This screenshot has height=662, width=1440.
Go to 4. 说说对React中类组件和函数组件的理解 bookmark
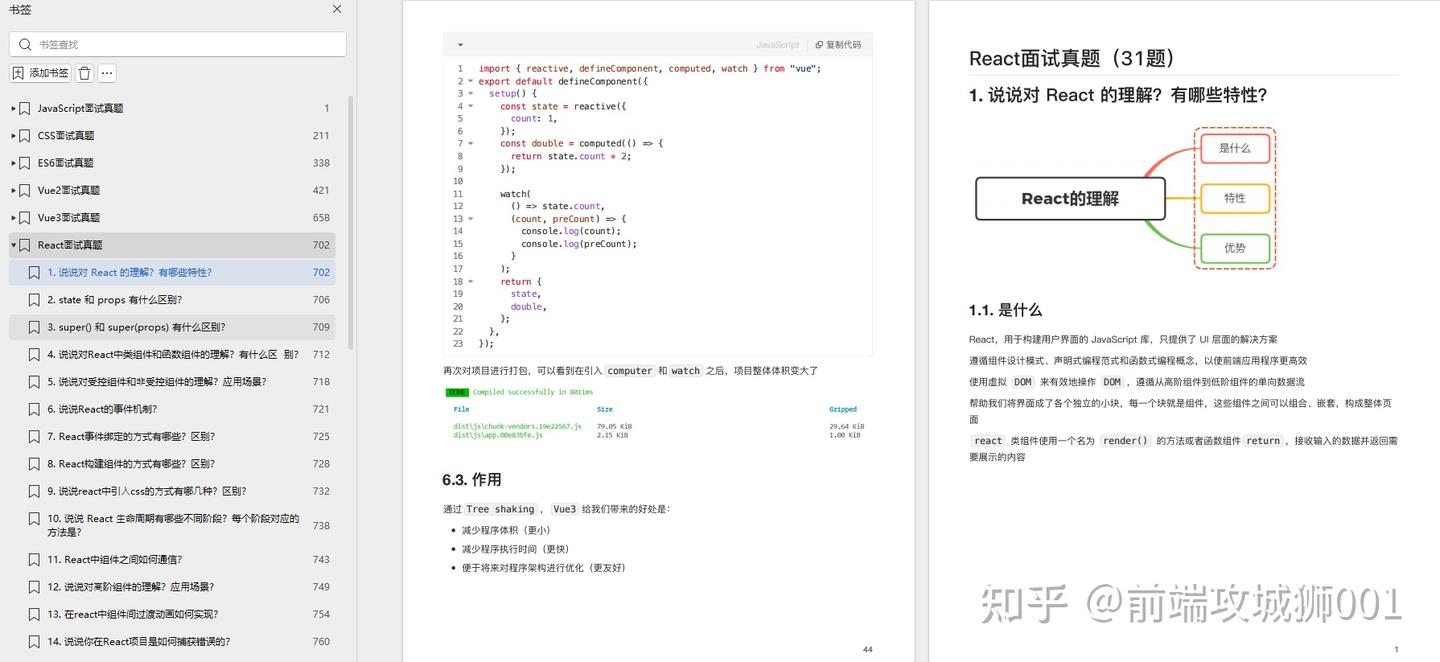click(173, 354)
